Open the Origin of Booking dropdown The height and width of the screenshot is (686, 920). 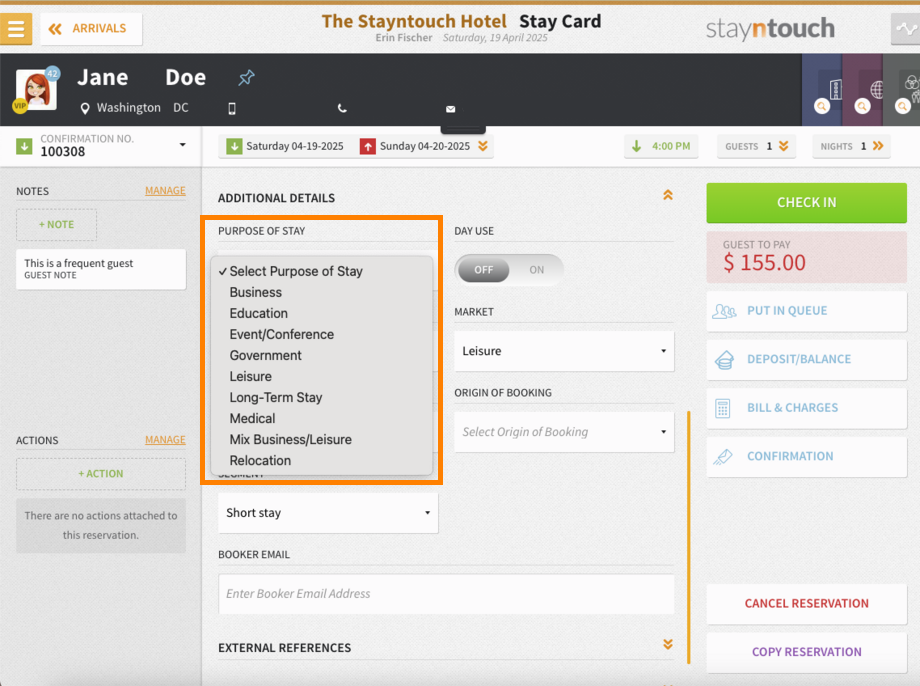564,432
